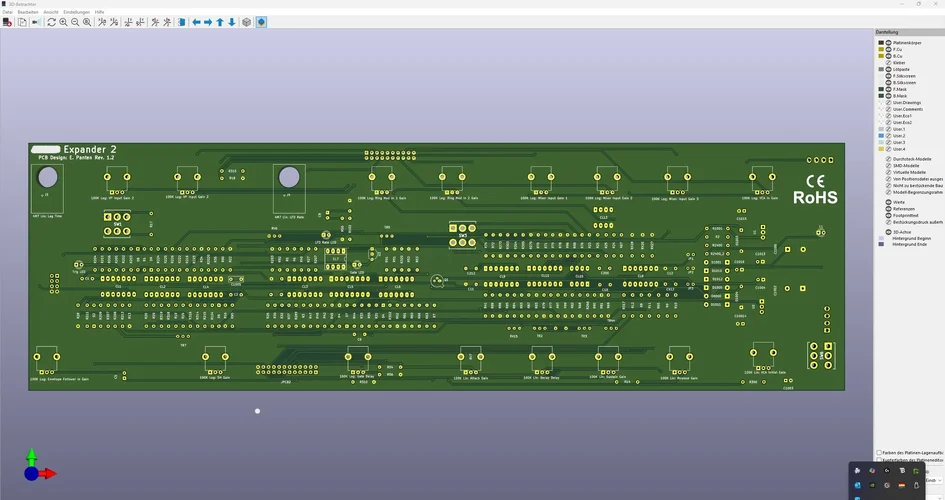The height and width of the screenshot is (500, 945).
Task: Open the Bearbeiten menu
Action: click(28, 12)
